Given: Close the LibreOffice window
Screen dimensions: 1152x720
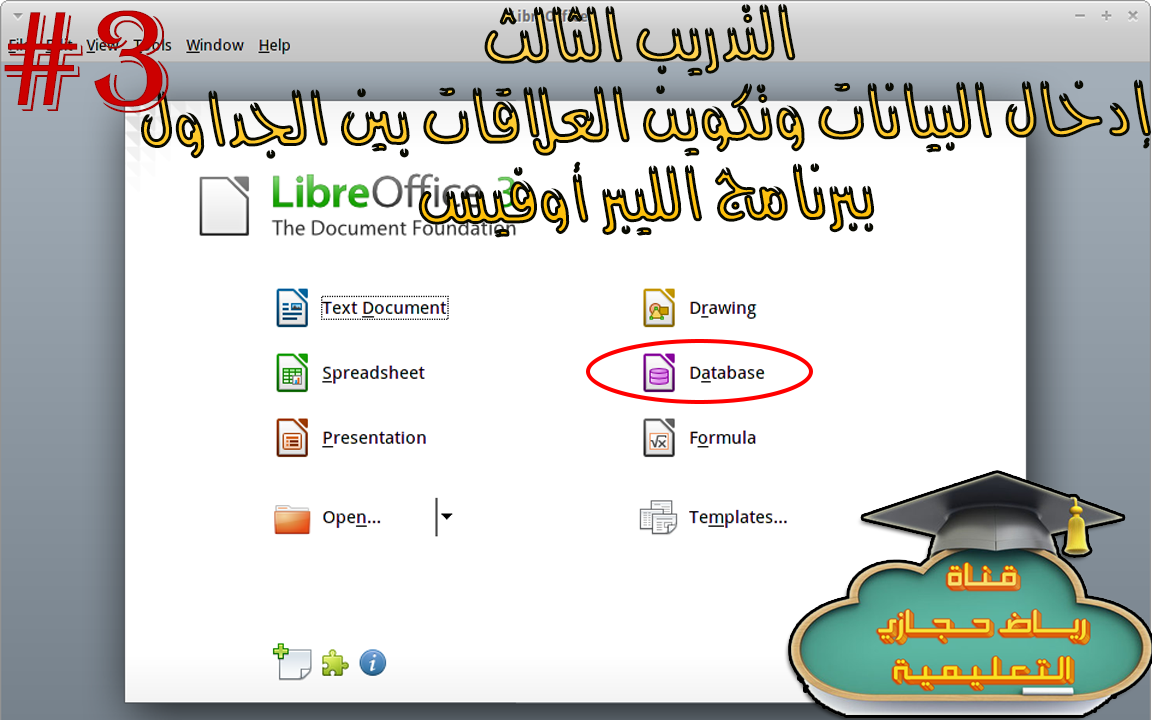Looking at the screenshot, I should [1132, 15].
